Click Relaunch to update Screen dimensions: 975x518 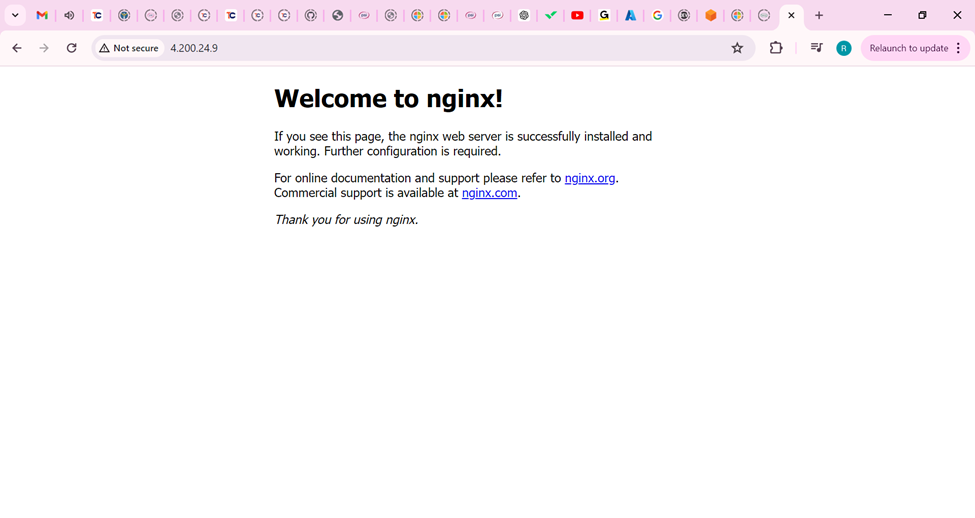tap(908, 48)
